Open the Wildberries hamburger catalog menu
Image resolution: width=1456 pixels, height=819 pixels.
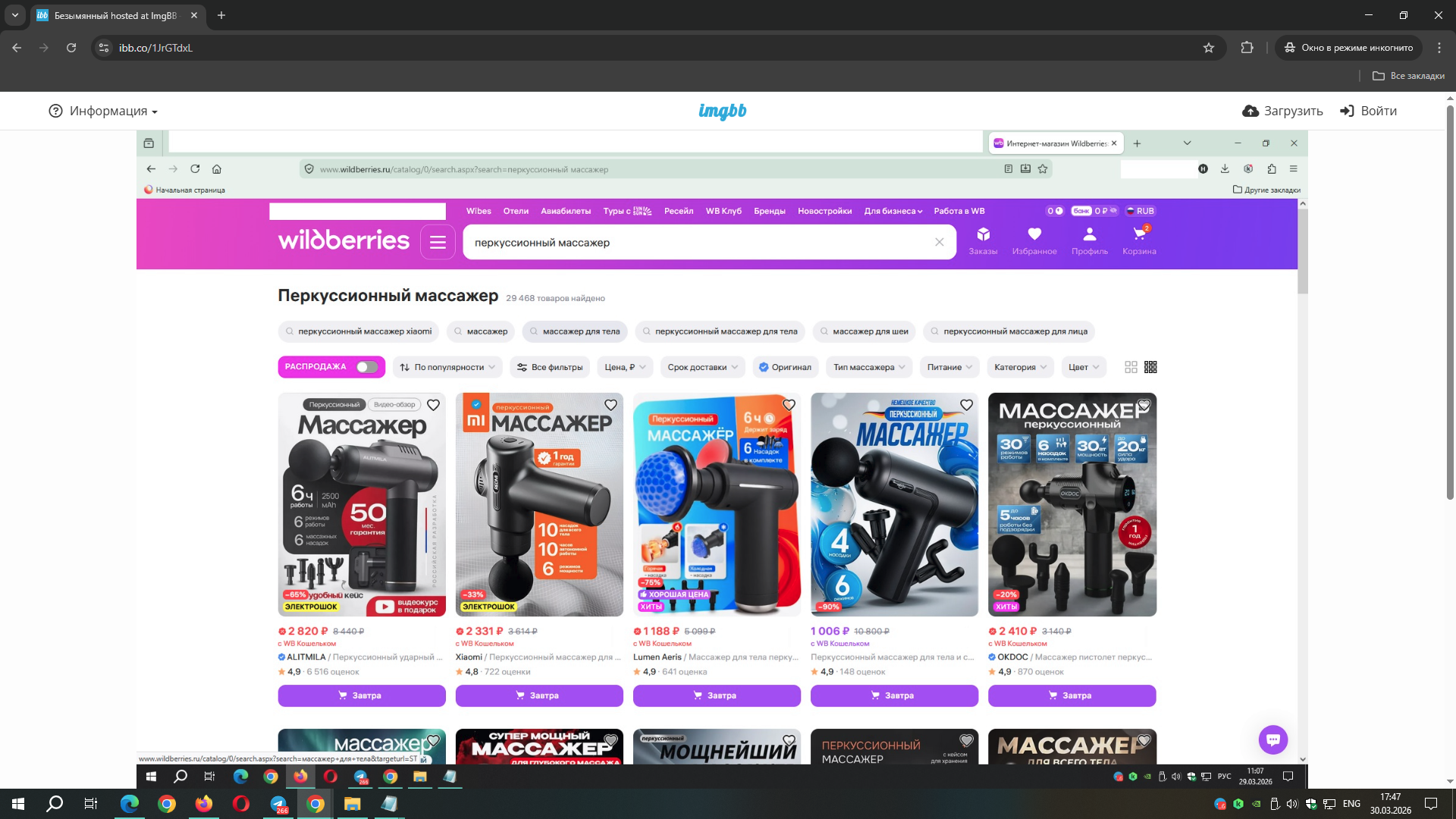[x=438, y=243]
